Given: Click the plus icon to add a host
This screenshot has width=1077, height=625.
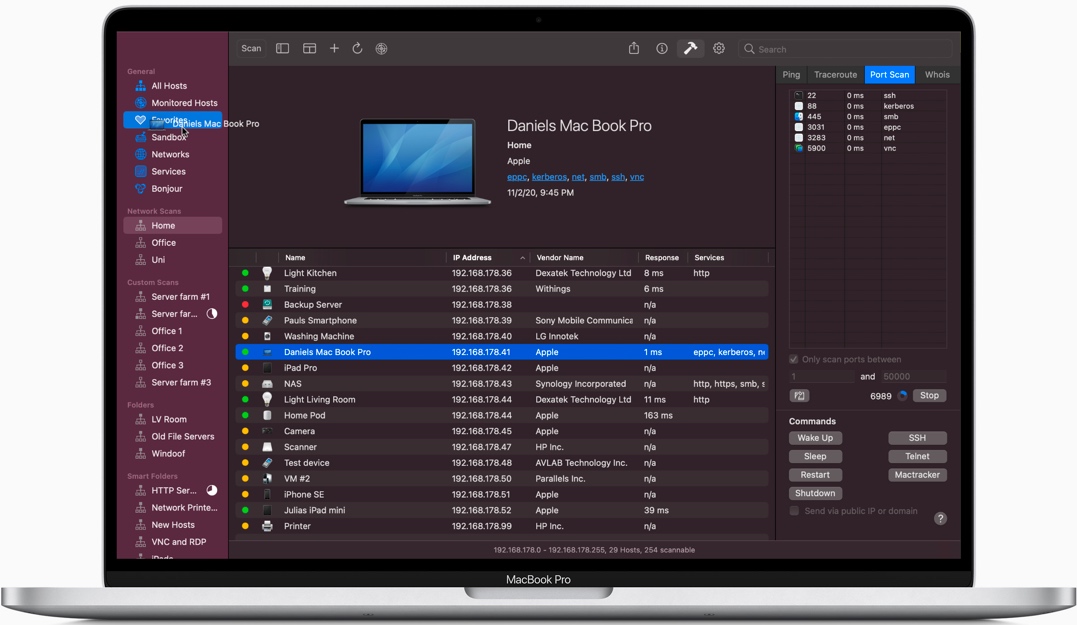Looking at the screenshot, I should 334,48.
